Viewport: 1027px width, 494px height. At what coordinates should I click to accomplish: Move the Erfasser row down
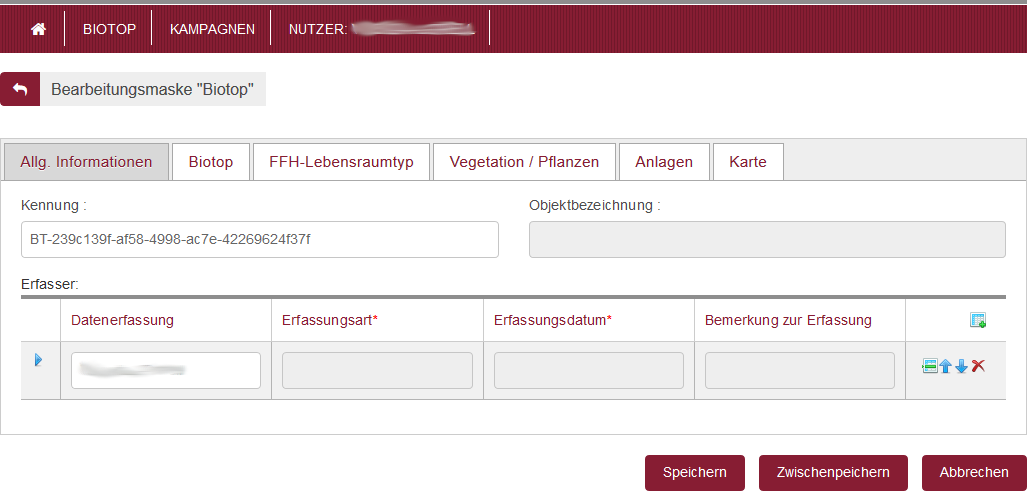point(961,366)
